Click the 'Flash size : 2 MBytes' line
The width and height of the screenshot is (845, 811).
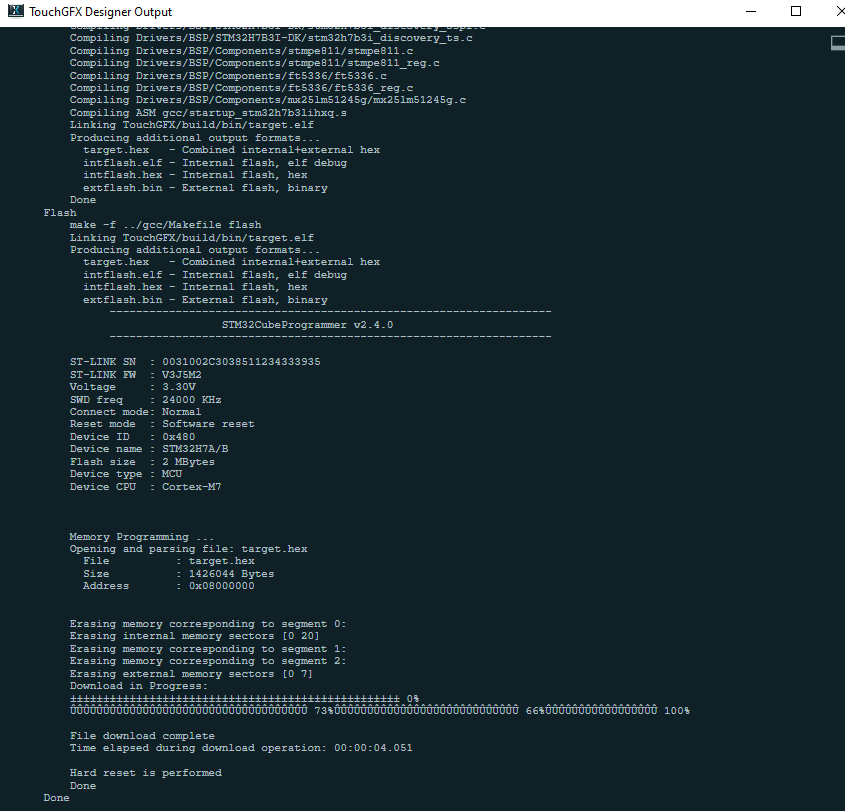pos(142,462)
